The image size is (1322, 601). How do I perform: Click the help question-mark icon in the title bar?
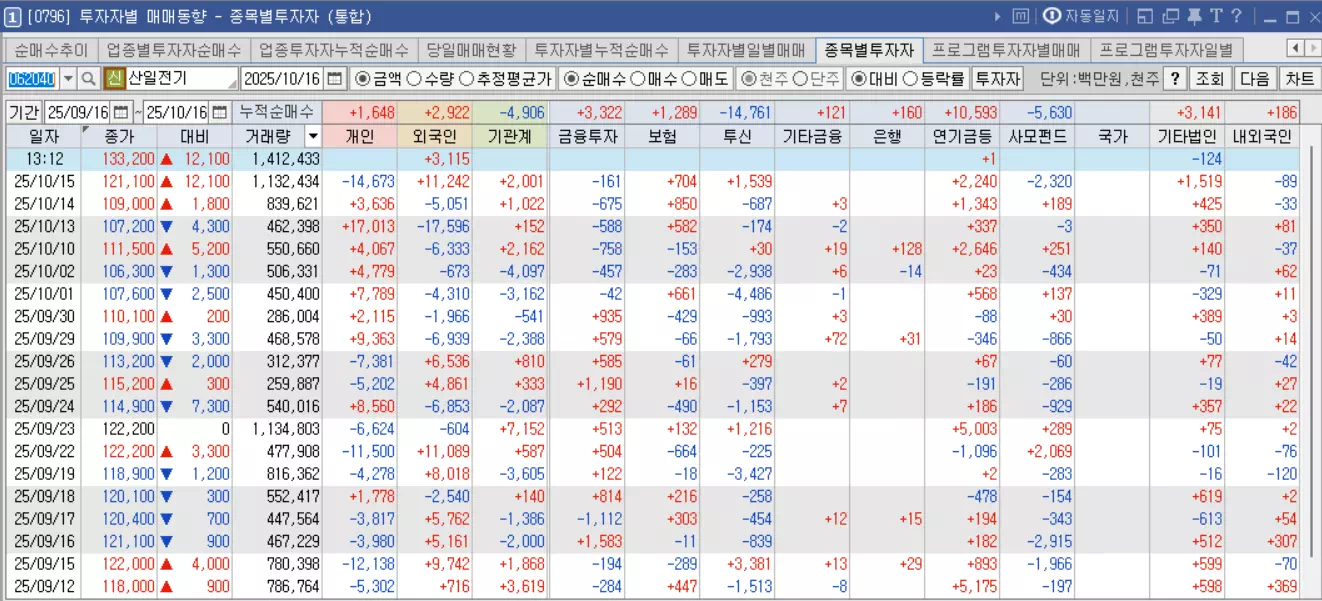(x=1236, y=14)
